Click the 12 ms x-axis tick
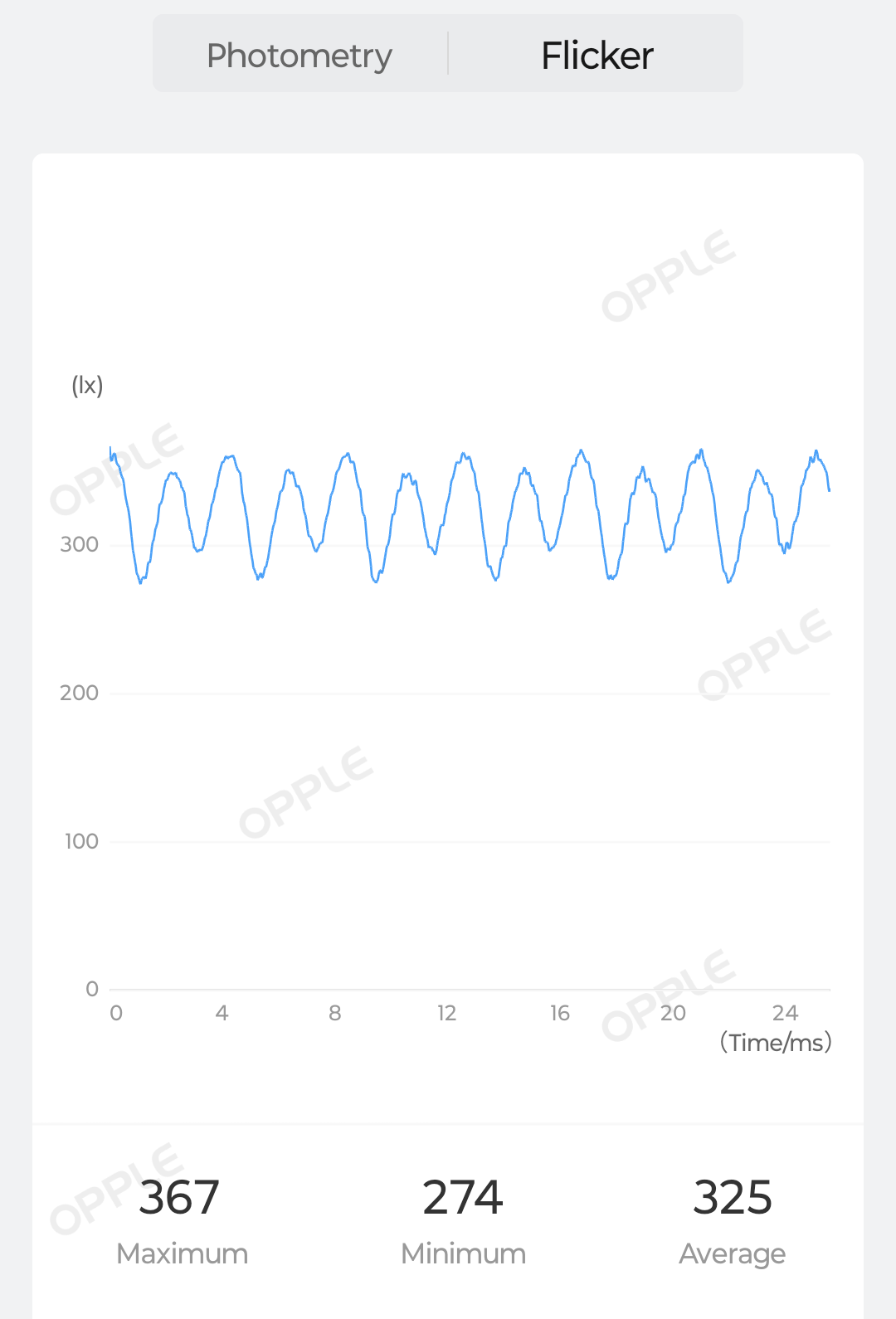The width and height of the screenshot is (896, 1319). pos(446,1013)
